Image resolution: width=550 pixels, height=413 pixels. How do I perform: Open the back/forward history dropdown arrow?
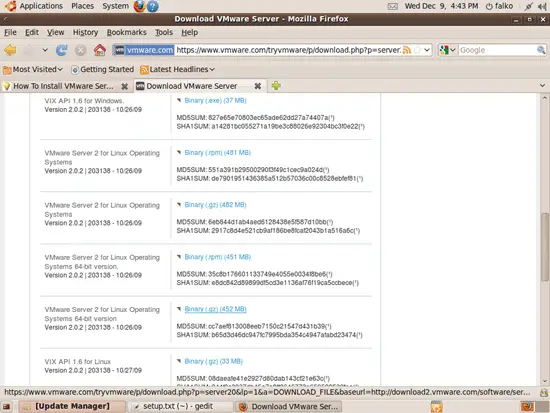[45, 50]
